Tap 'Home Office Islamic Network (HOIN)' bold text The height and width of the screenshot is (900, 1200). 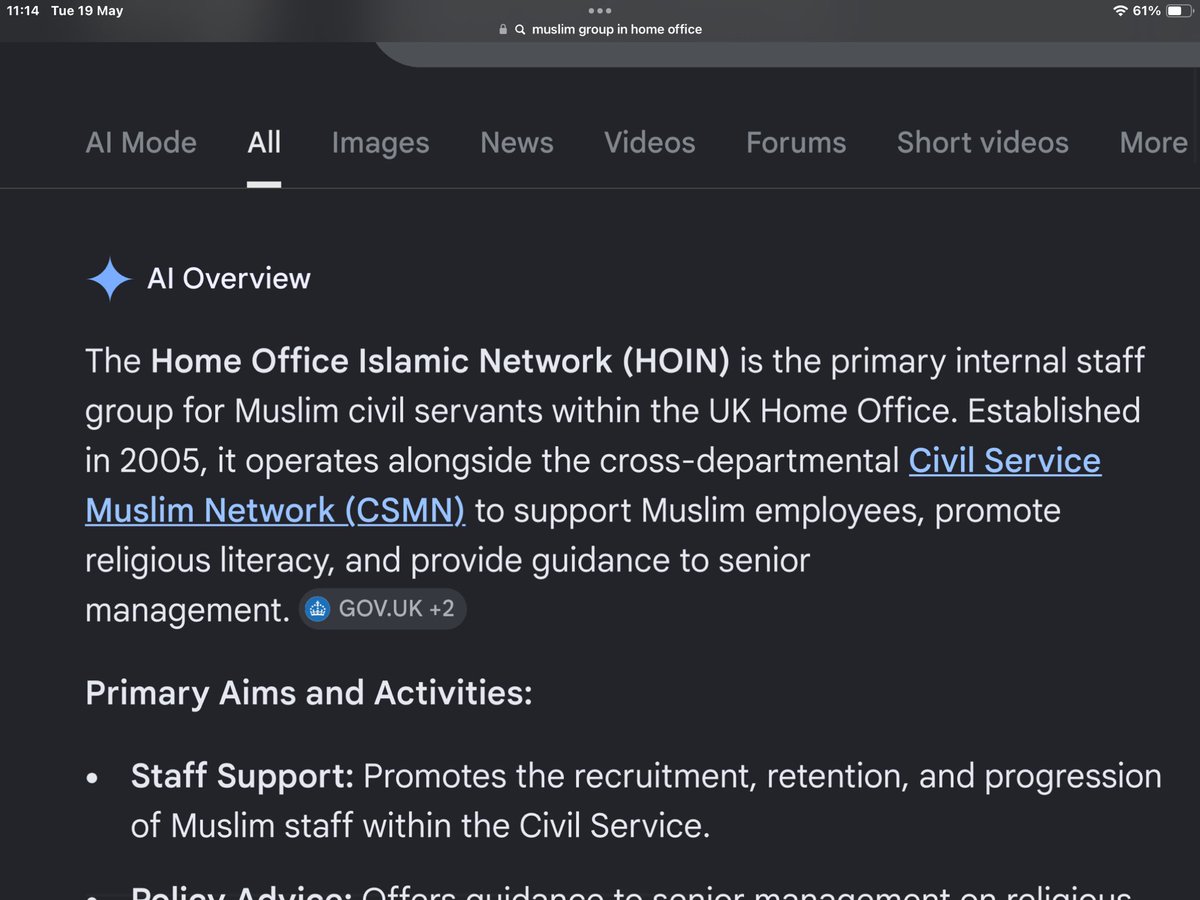coord(440,361)
